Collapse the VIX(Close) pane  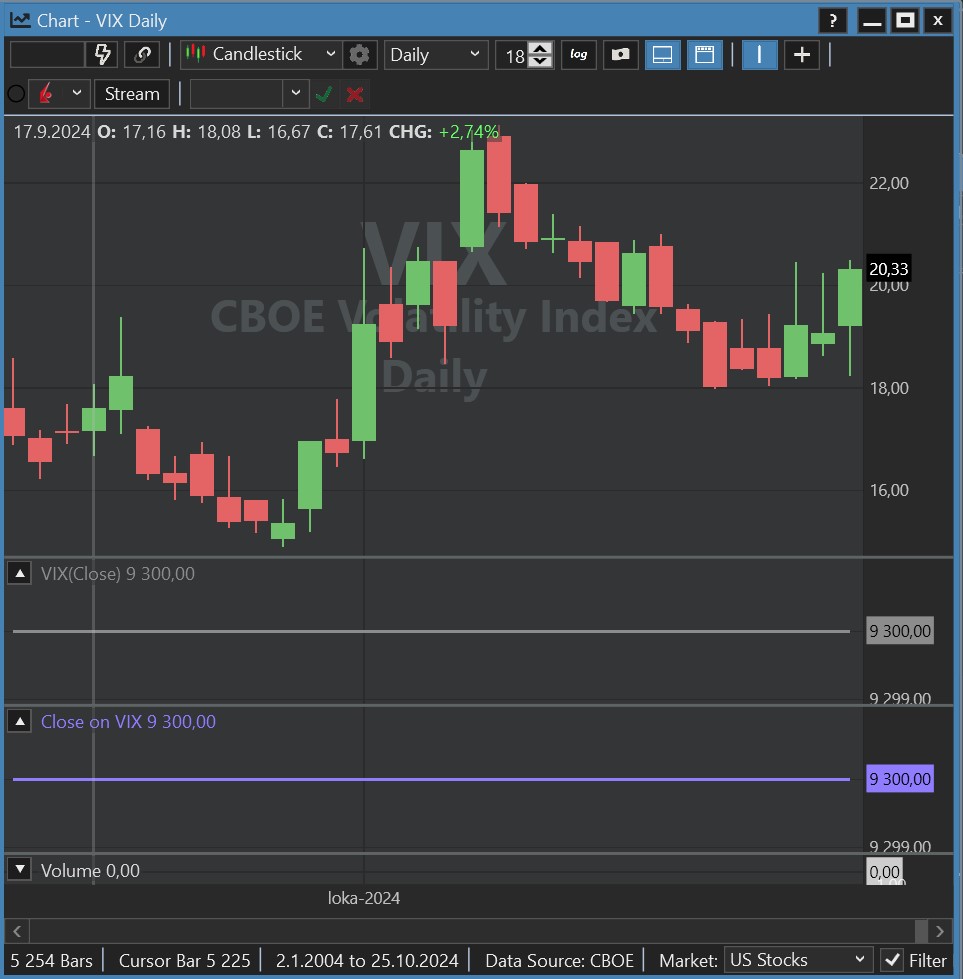(20, 573)
